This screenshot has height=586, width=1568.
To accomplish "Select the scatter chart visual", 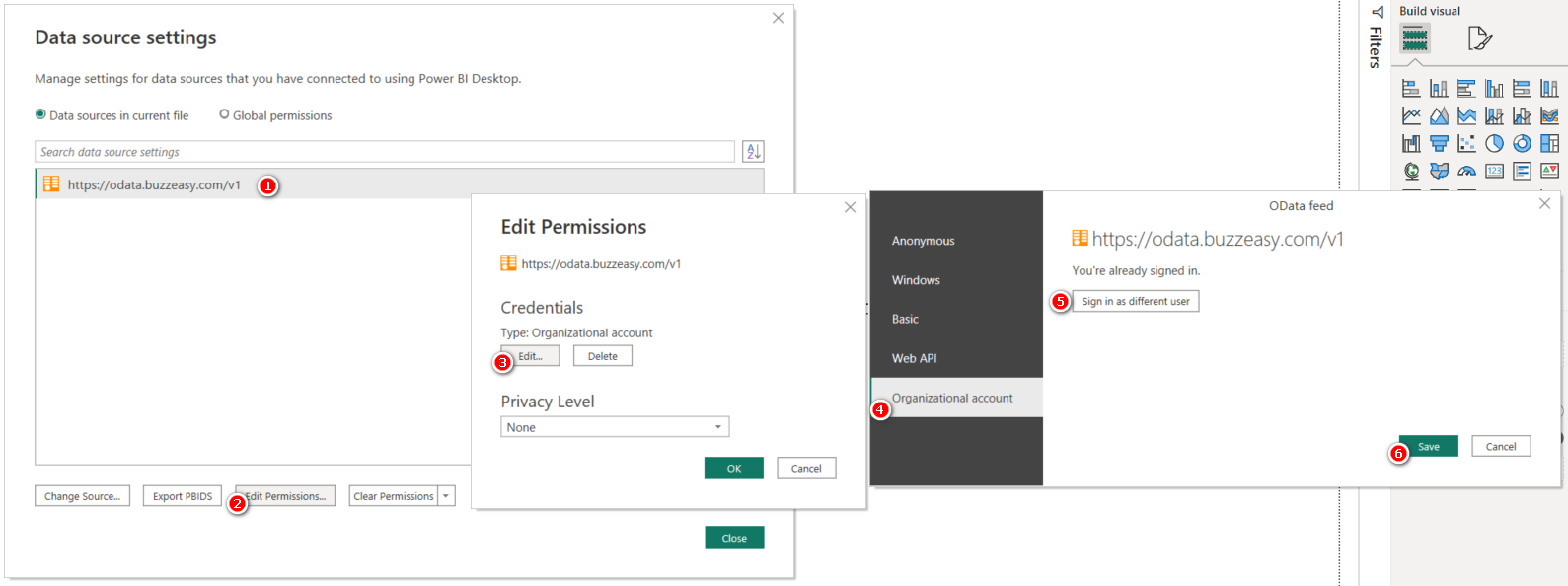I will pyautogui.click(x=1466, y=144).
